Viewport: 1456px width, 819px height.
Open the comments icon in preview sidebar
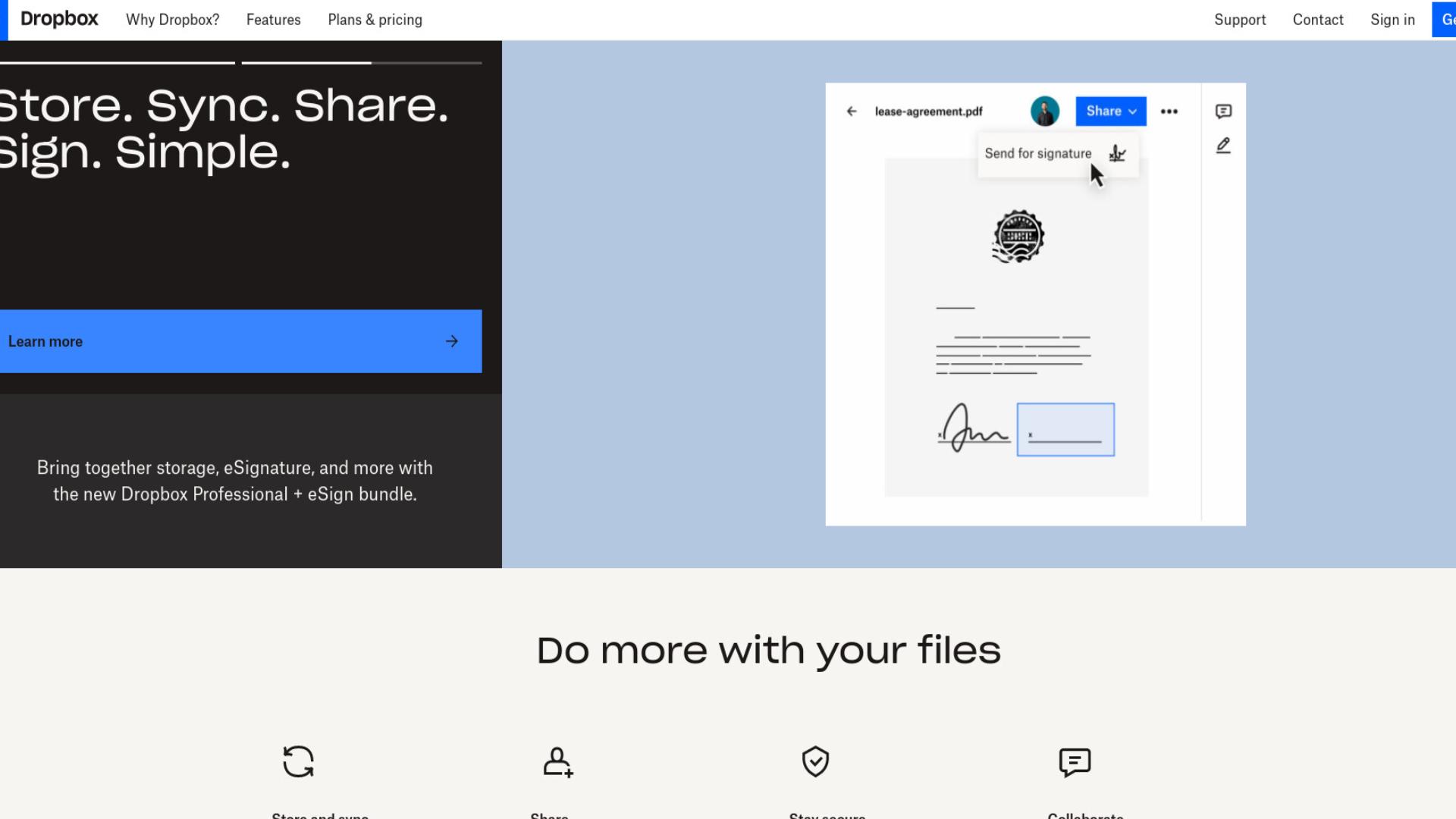tap(1223, 111)
